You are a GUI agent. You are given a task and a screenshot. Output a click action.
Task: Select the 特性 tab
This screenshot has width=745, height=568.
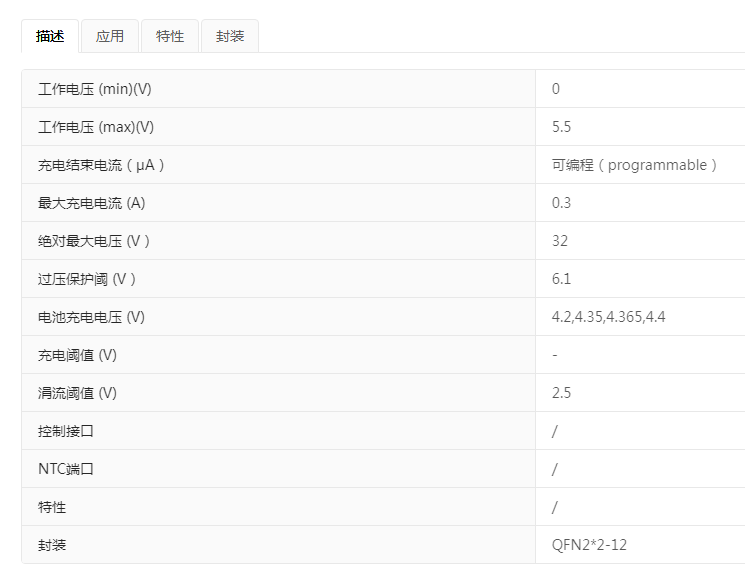coord(170,37)
